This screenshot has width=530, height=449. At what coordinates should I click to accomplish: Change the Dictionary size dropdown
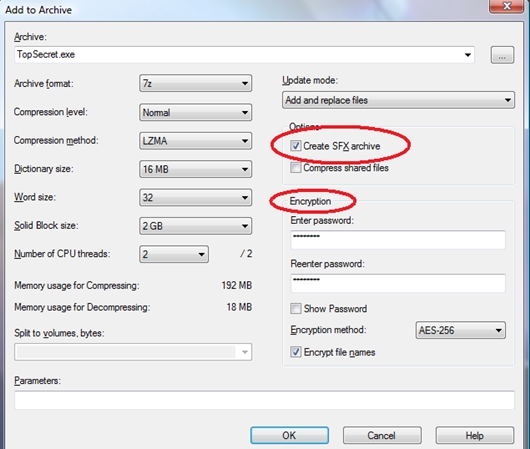(x=195, y=169)
